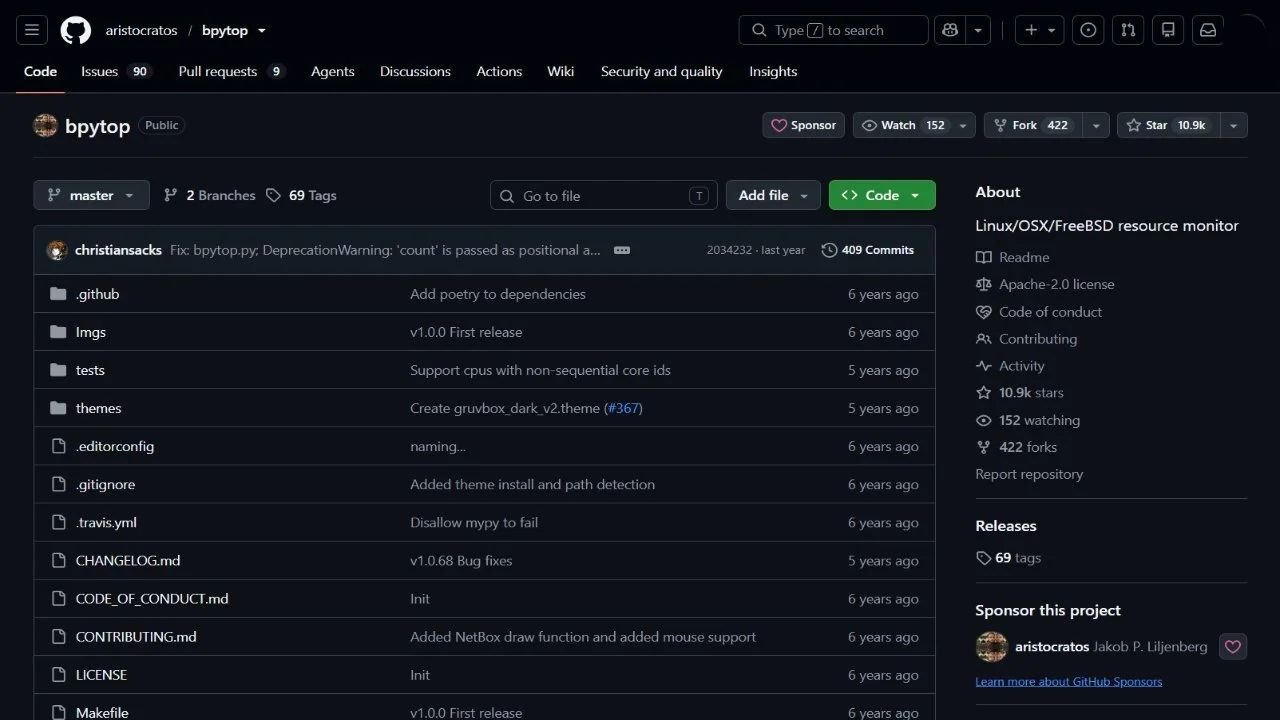Screen dimensions: 1280x720
Task: Fork the bpytop repository
Action: pyautogui.click(x=1034, y=126)
